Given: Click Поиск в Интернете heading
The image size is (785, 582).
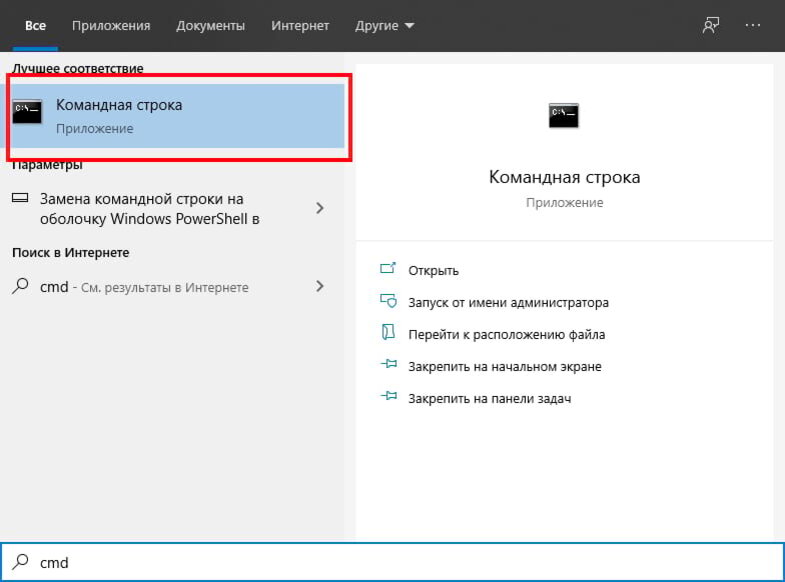Looking at the screenshot, I should pyautogui.click(x=71, y=253).
